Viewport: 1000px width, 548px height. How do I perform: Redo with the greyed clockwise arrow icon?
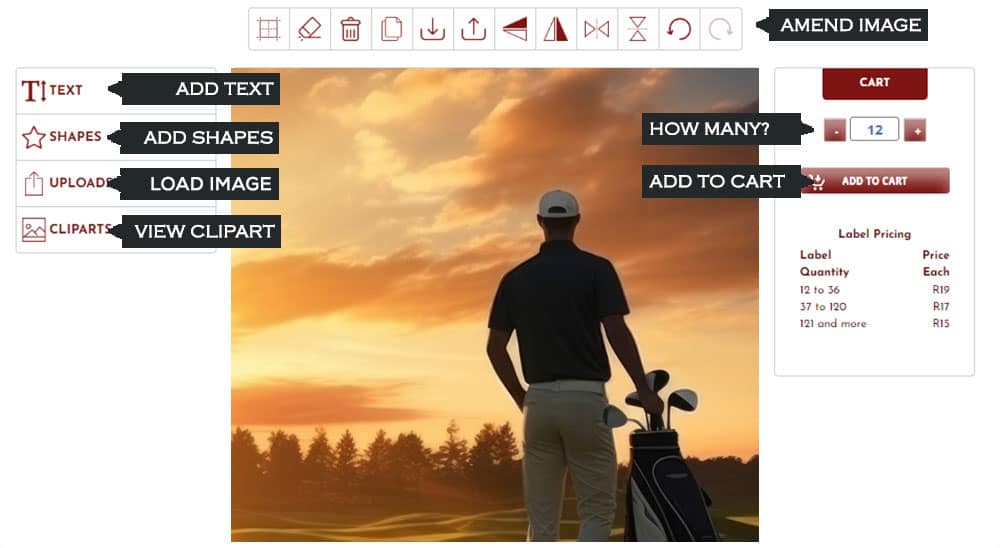tap(720, 29)
